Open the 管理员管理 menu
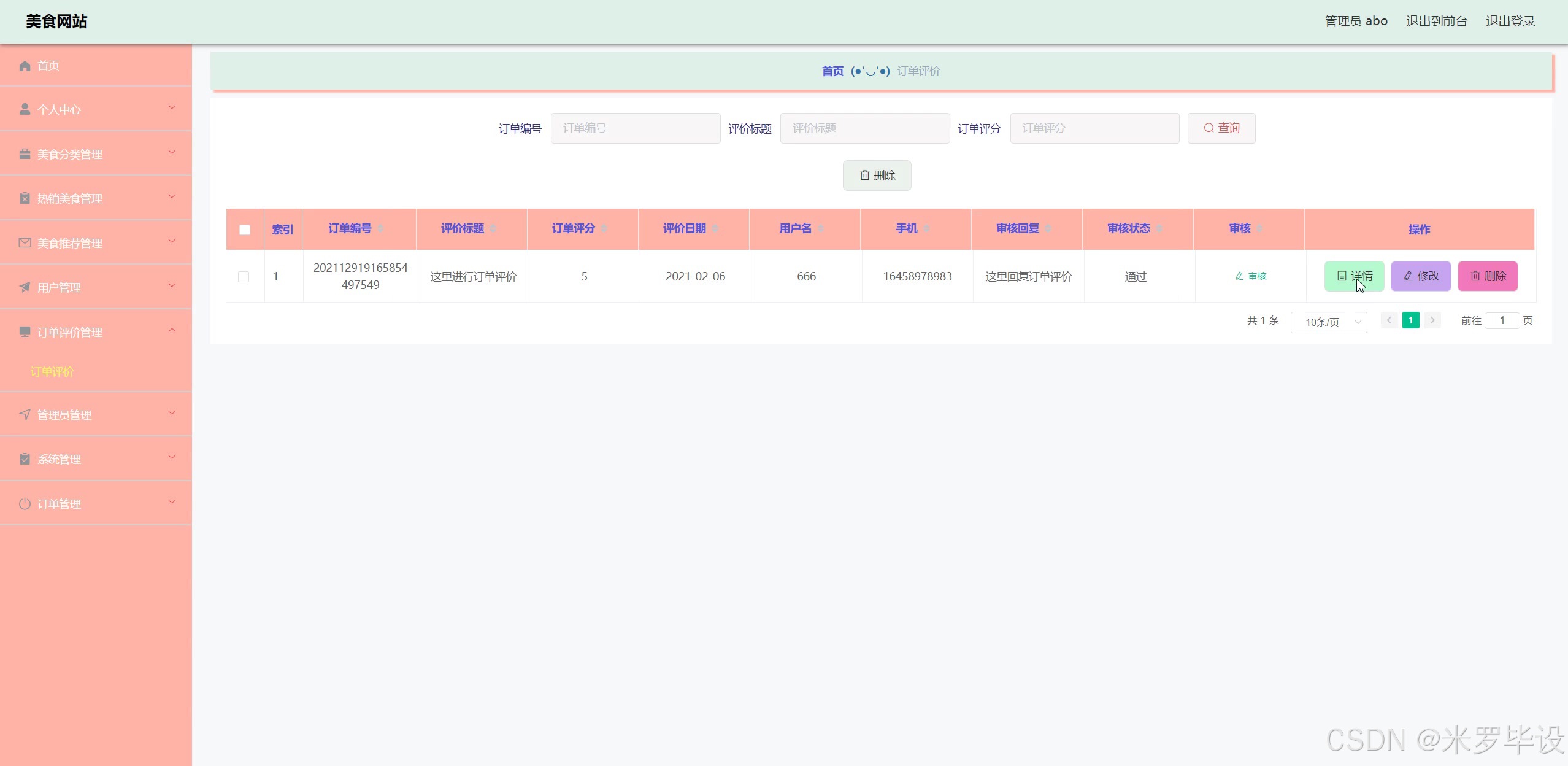 point(64,415)
